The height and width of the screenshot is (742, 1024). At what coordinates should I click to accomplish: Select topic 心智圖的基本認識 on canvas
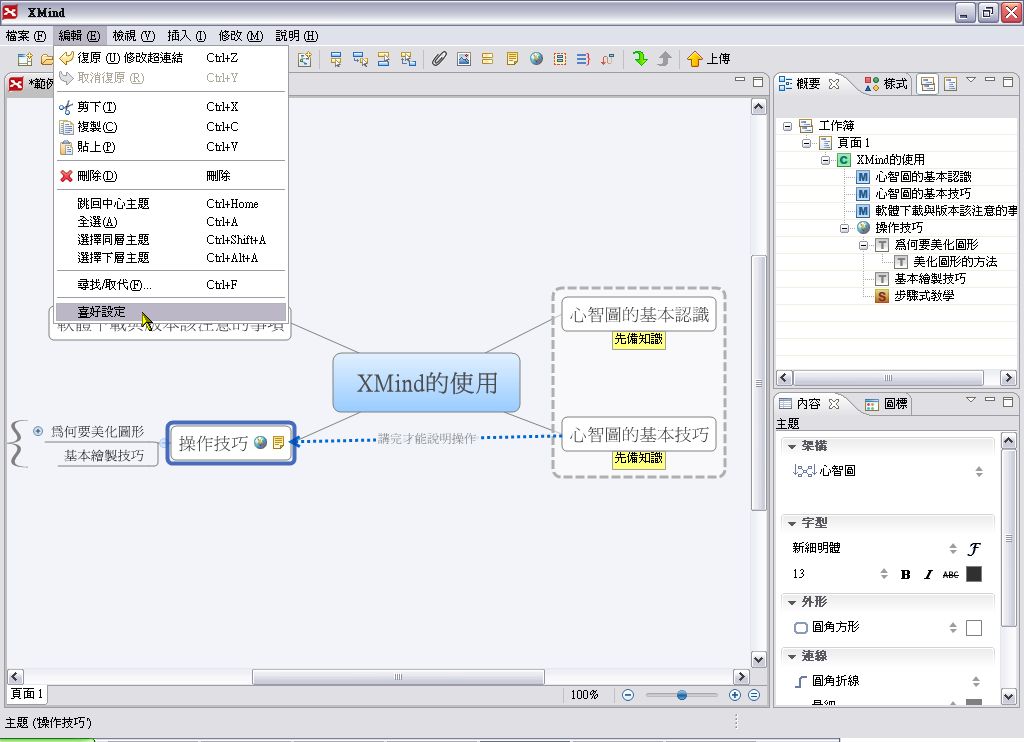click(x=639, y=315)
